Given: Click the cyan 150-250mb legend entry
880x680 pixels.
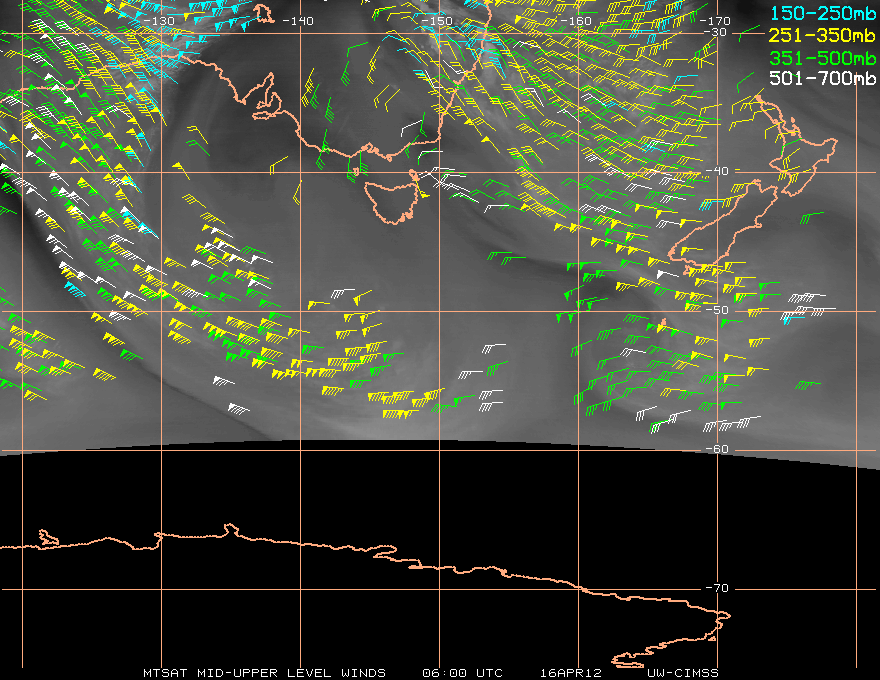Looking at the screenshot, I should coord(823,13).
